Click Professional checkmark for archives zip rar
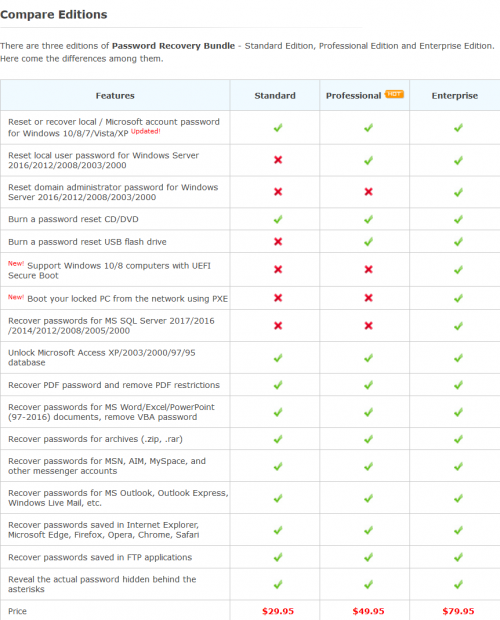The height and width of the screenshot is (620, 500). point(368,439)
